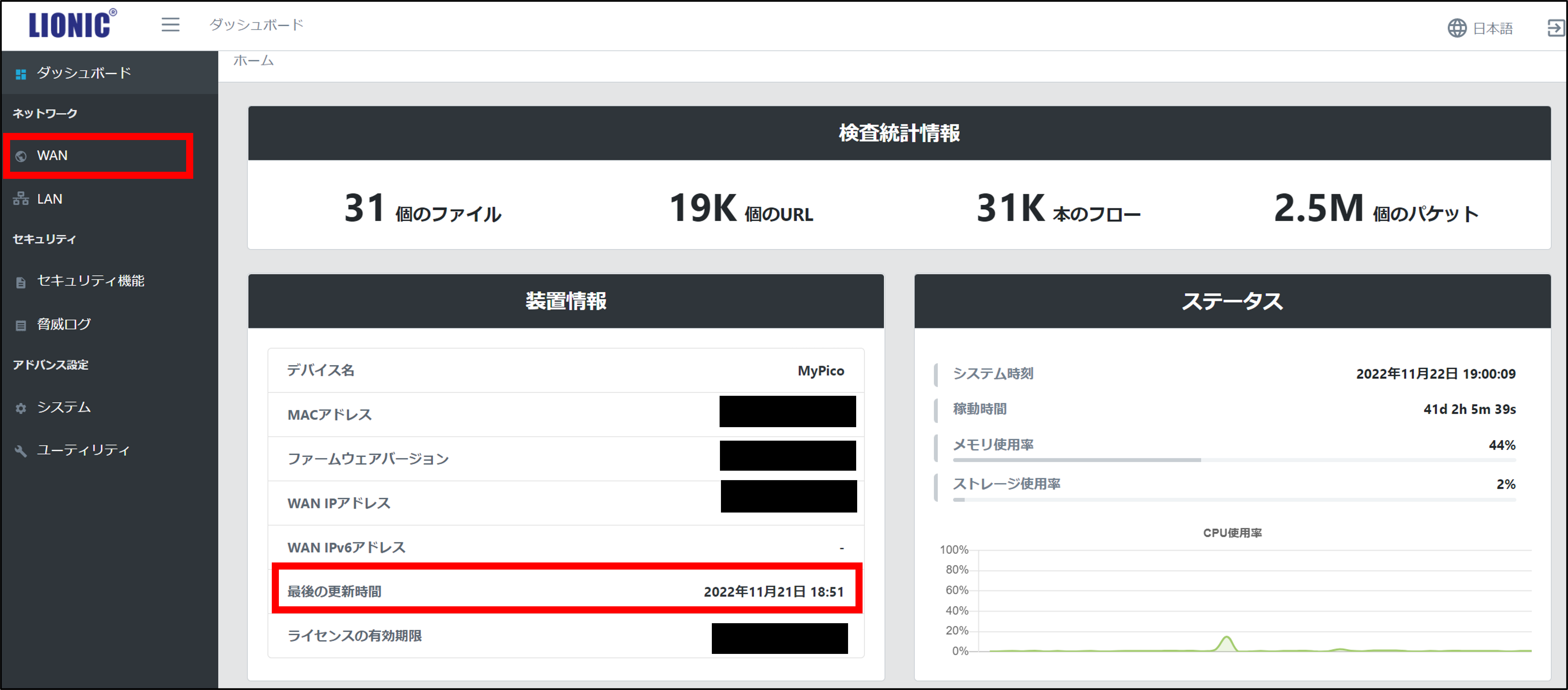The height and width of the screenshot is (690, 1568).
Task: Select the WAN globe icon in sidebar
Action: [x=21, y=156]
